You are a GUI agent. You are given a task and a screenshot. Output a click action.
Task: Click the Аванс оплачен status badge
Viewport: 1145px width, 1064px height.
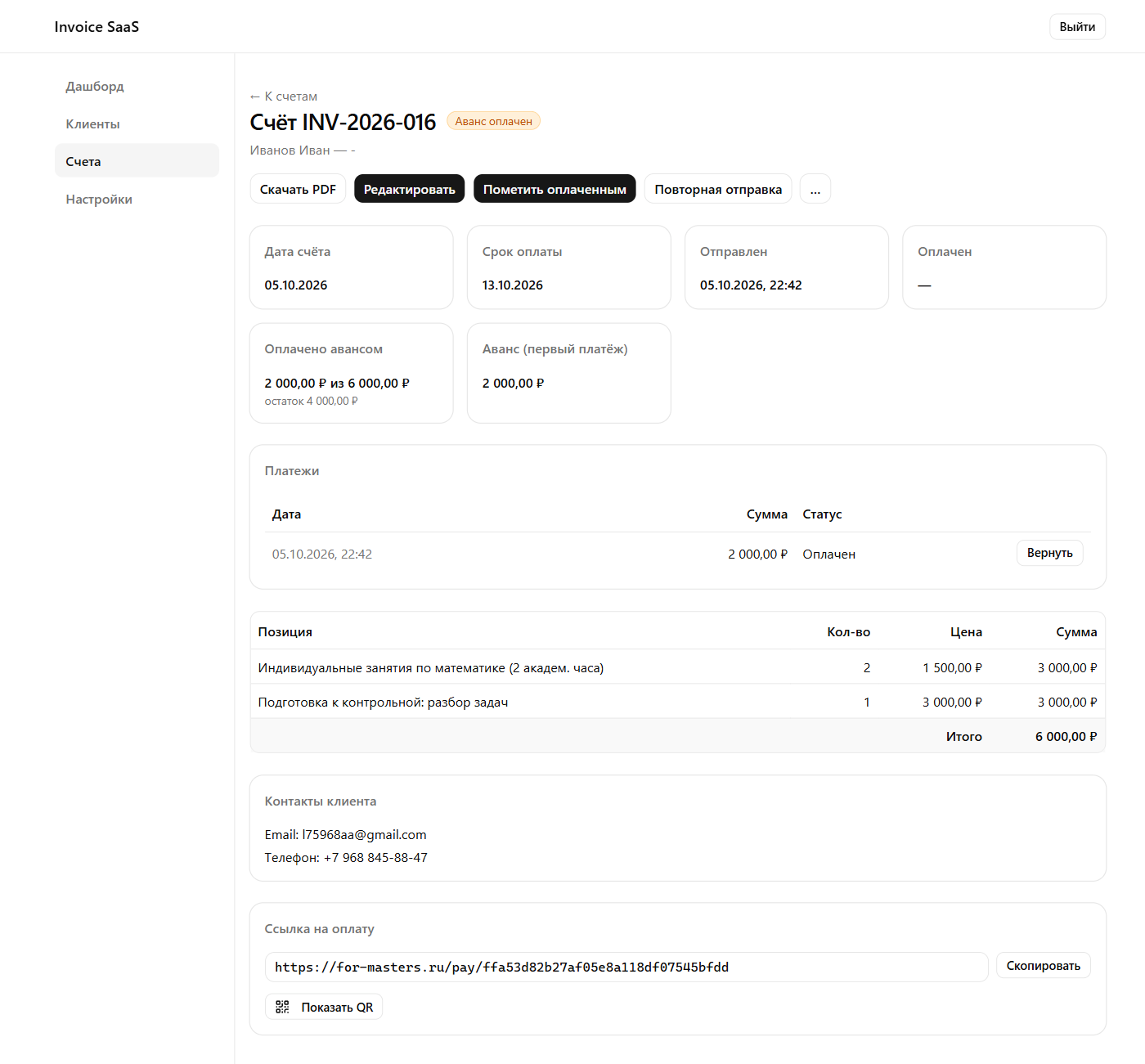click(x=493, y=121)
